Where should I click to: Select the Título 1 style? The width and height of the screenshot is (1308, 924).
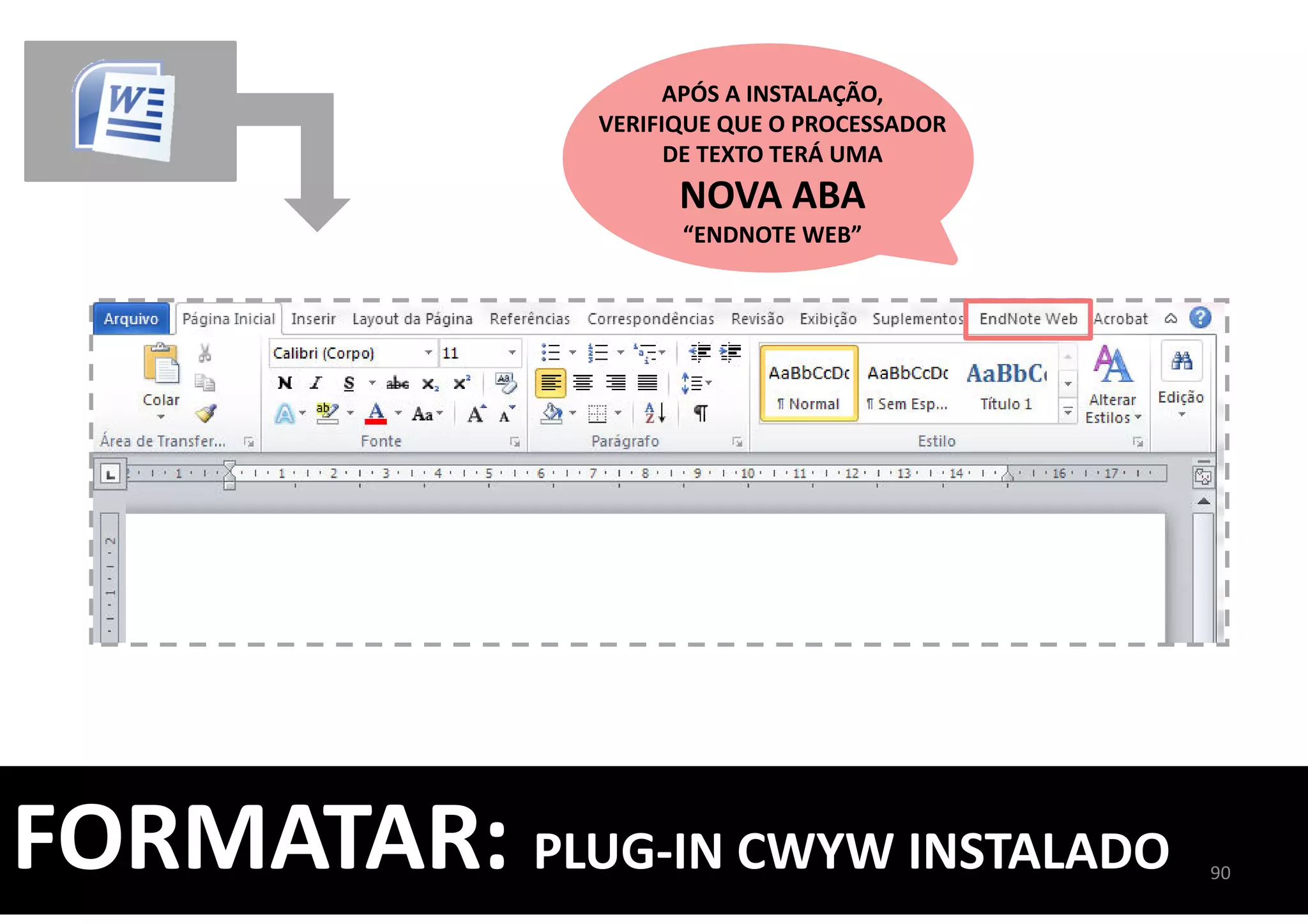click(1007, 384)
